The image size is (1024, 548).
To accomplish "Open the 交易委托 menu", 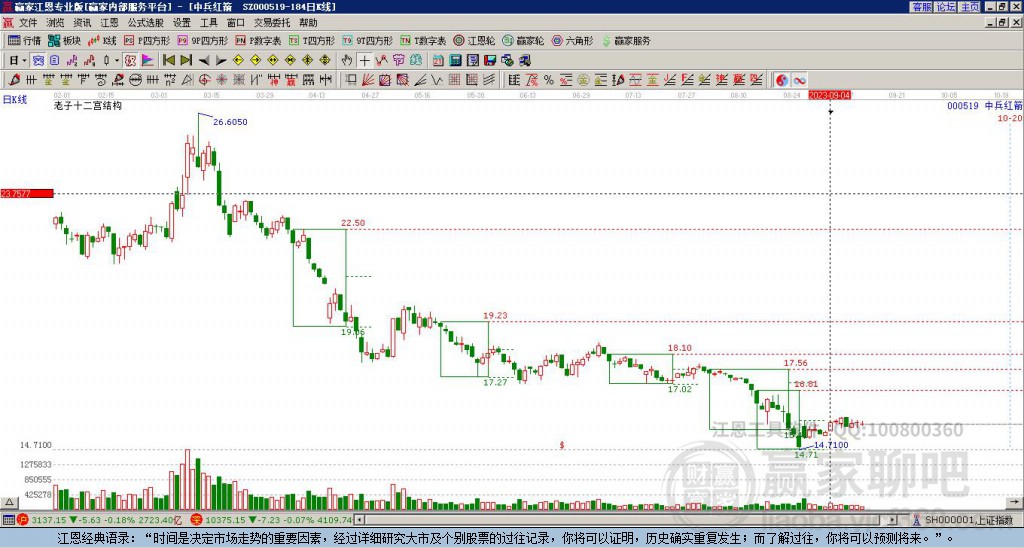I will [272, 23].
